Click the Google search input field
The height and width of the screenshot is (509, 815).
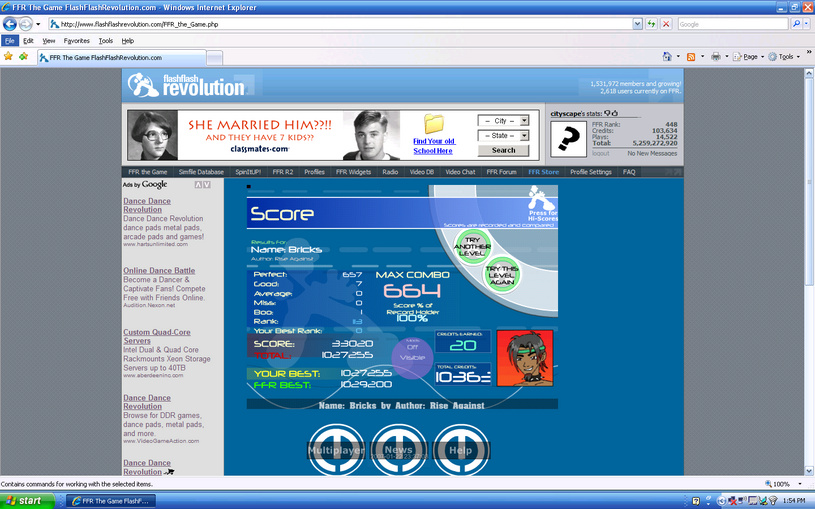tap(733, 24)
